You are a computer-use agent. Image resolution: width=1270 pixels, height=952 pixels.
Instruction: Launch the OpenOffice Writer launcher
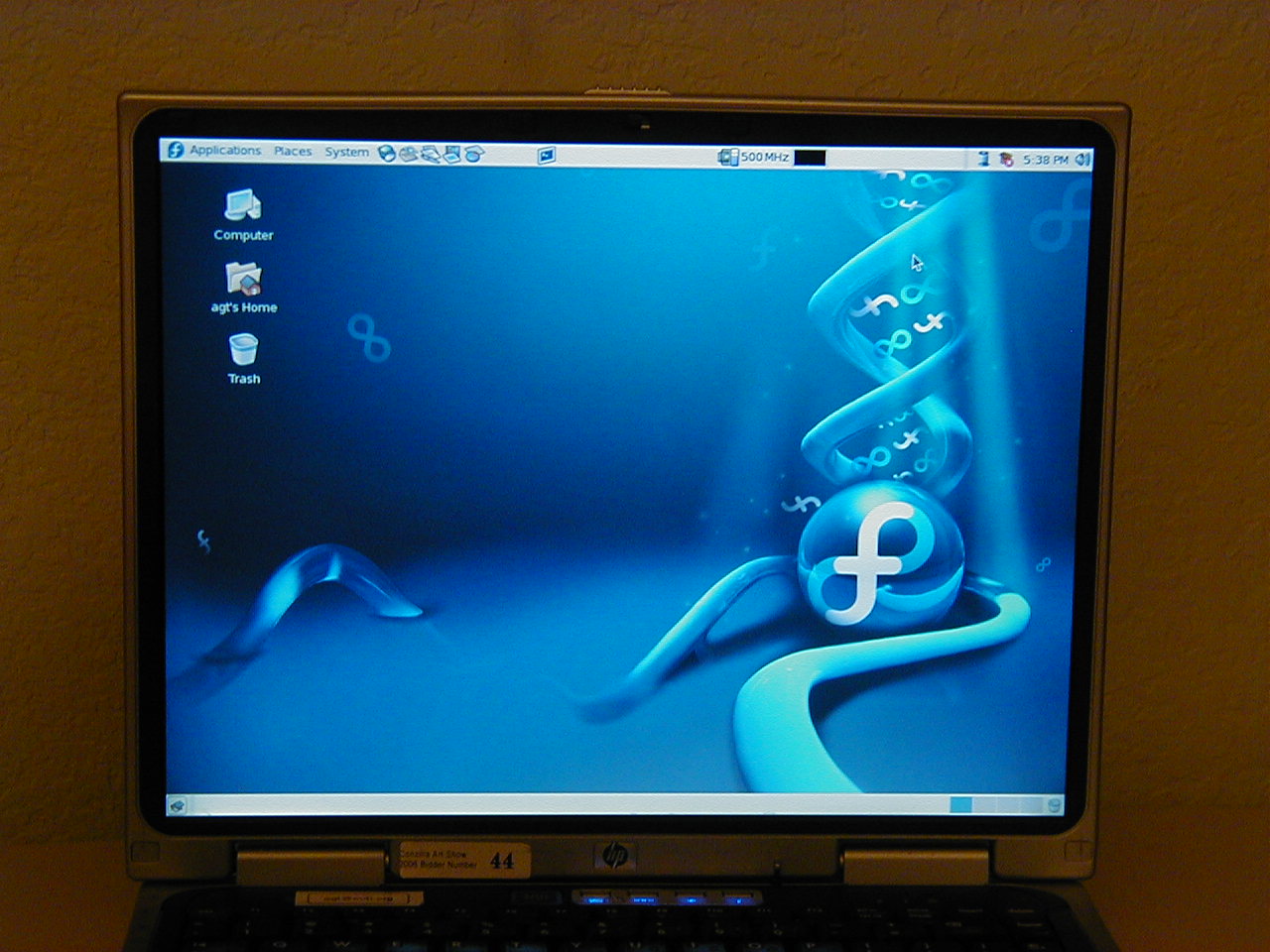430,155
